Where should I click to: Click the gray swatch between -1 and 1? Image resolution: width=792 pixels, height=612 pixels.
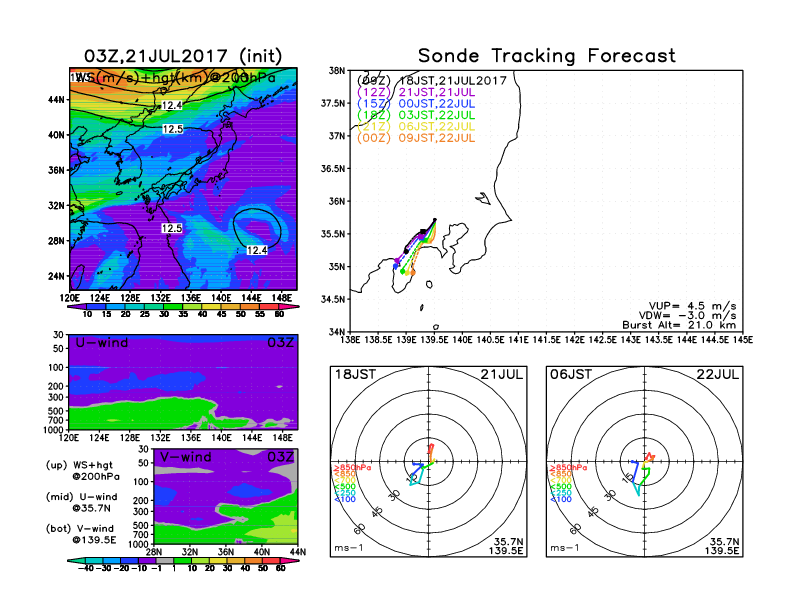pyautogui.click(x=165, y=560)
